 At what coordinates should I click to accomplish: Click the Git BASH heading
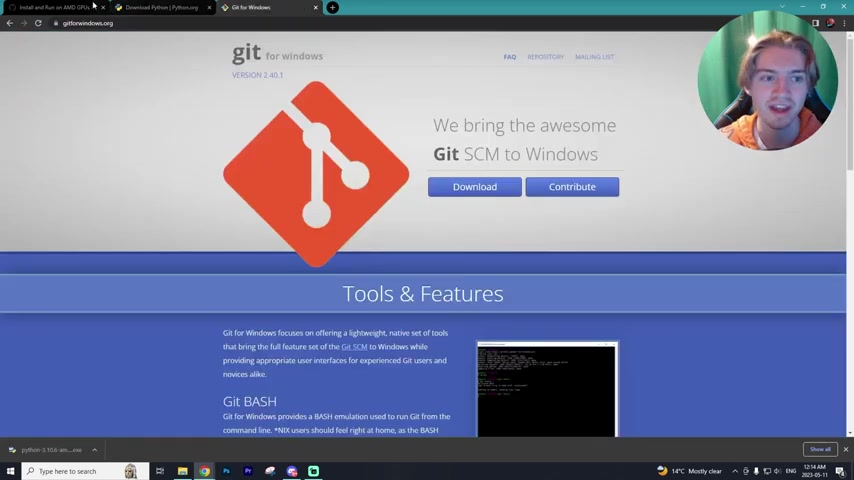click(249, 402)
